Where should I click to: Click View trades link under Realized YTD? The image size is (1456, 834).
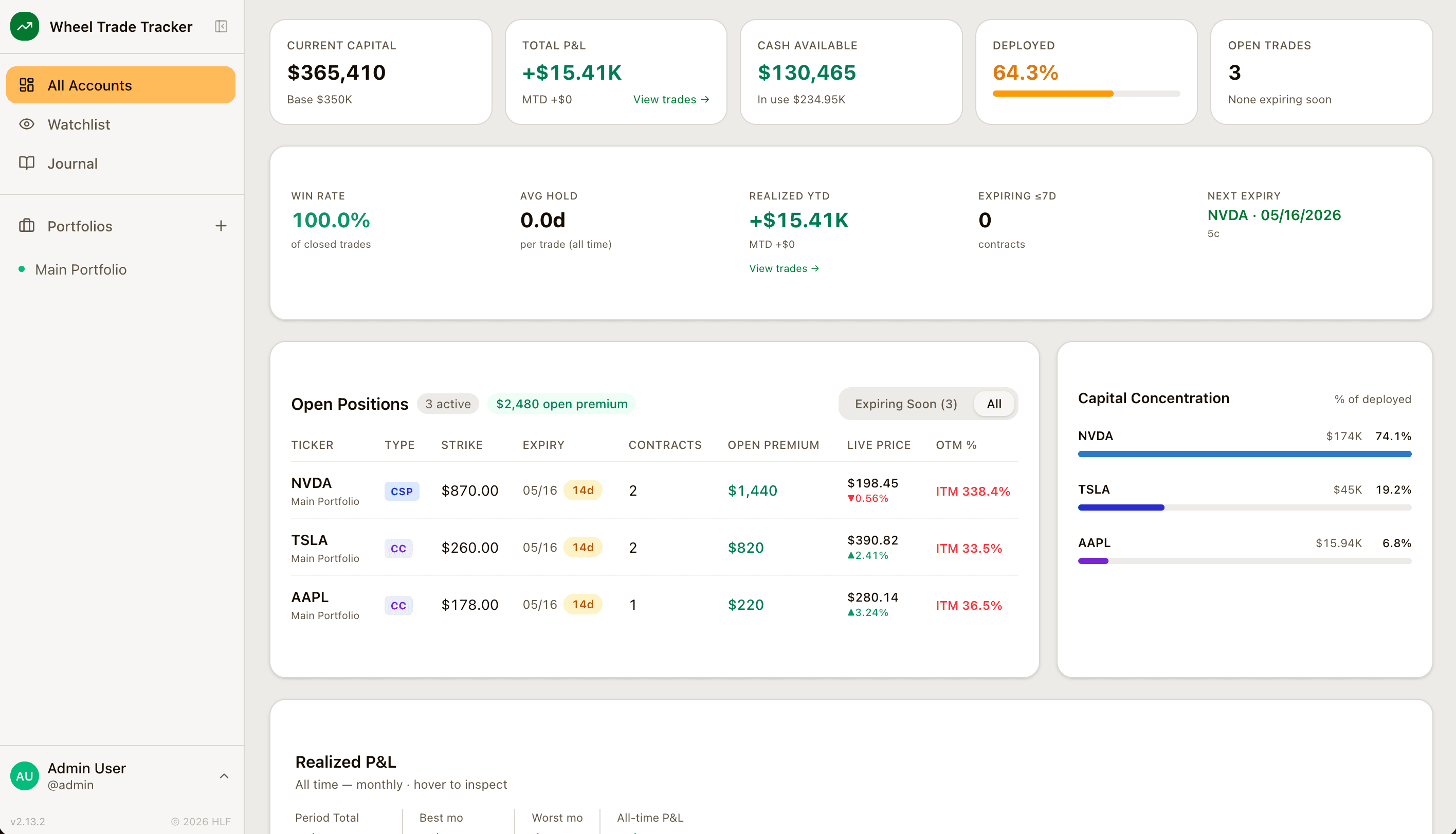click(784, 268)
